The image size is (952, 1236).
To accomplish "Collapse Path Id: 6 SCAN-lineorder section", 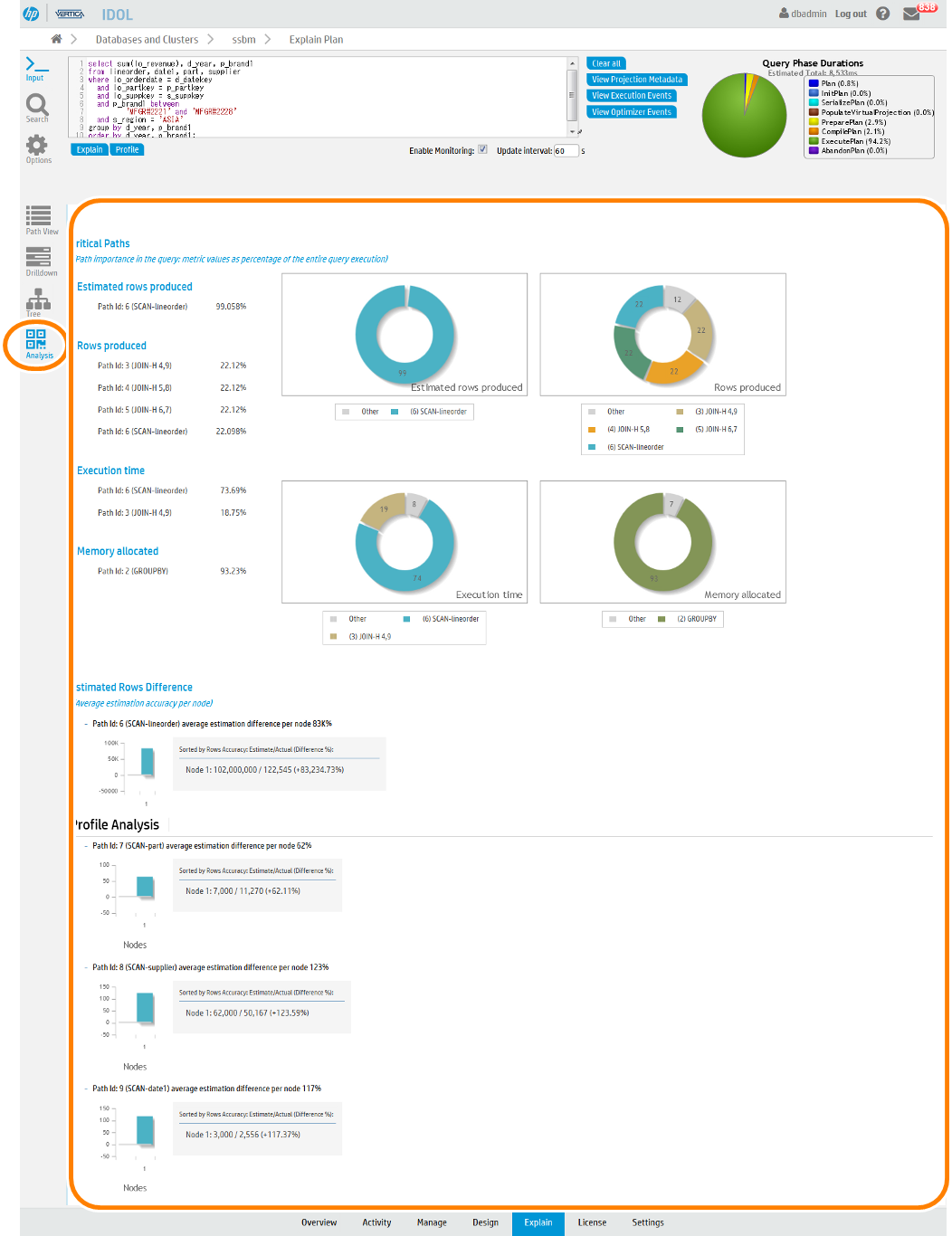I will tap(85, 724).
